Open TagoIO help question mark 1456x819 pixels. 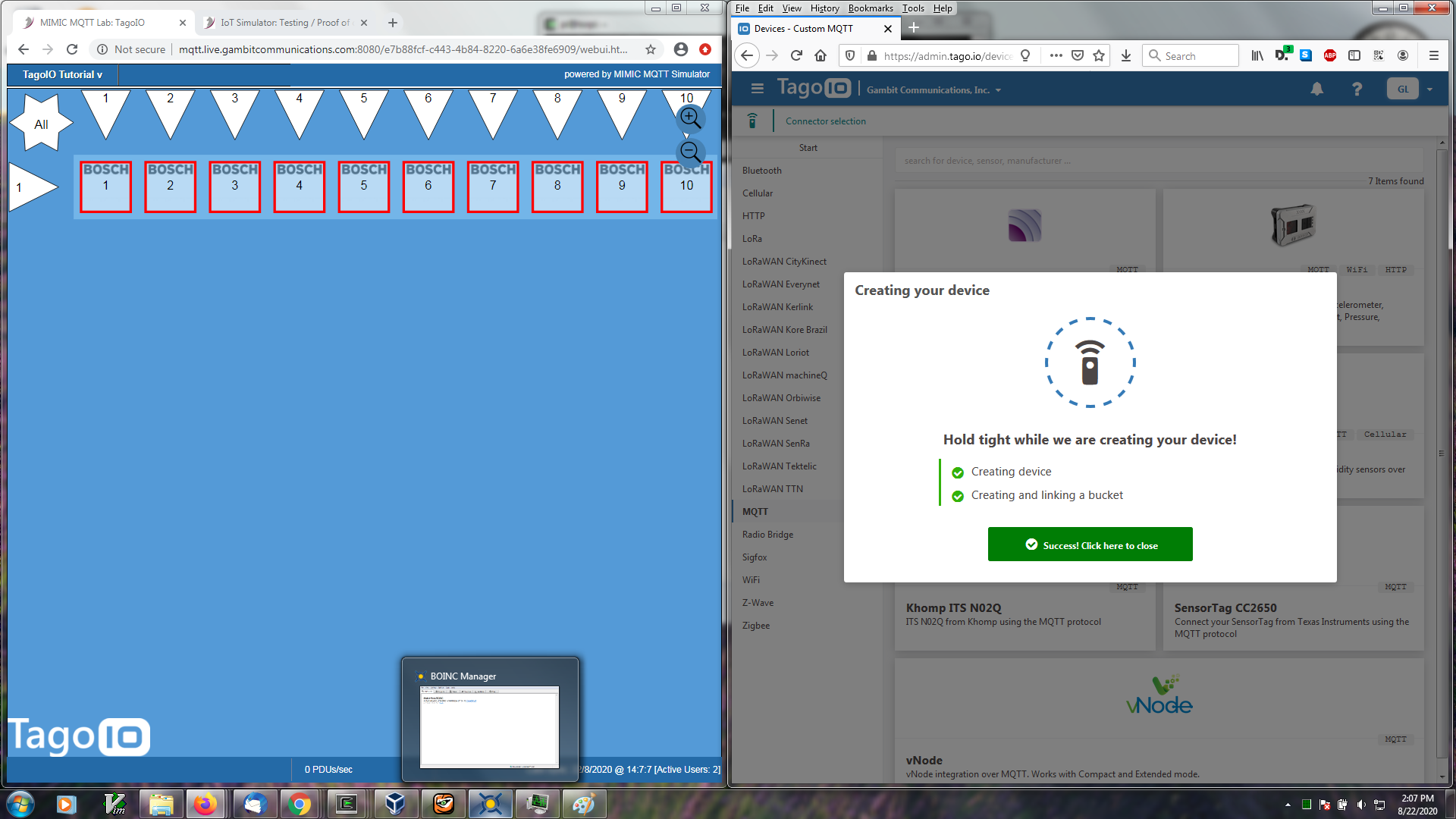coord(1357,89)
